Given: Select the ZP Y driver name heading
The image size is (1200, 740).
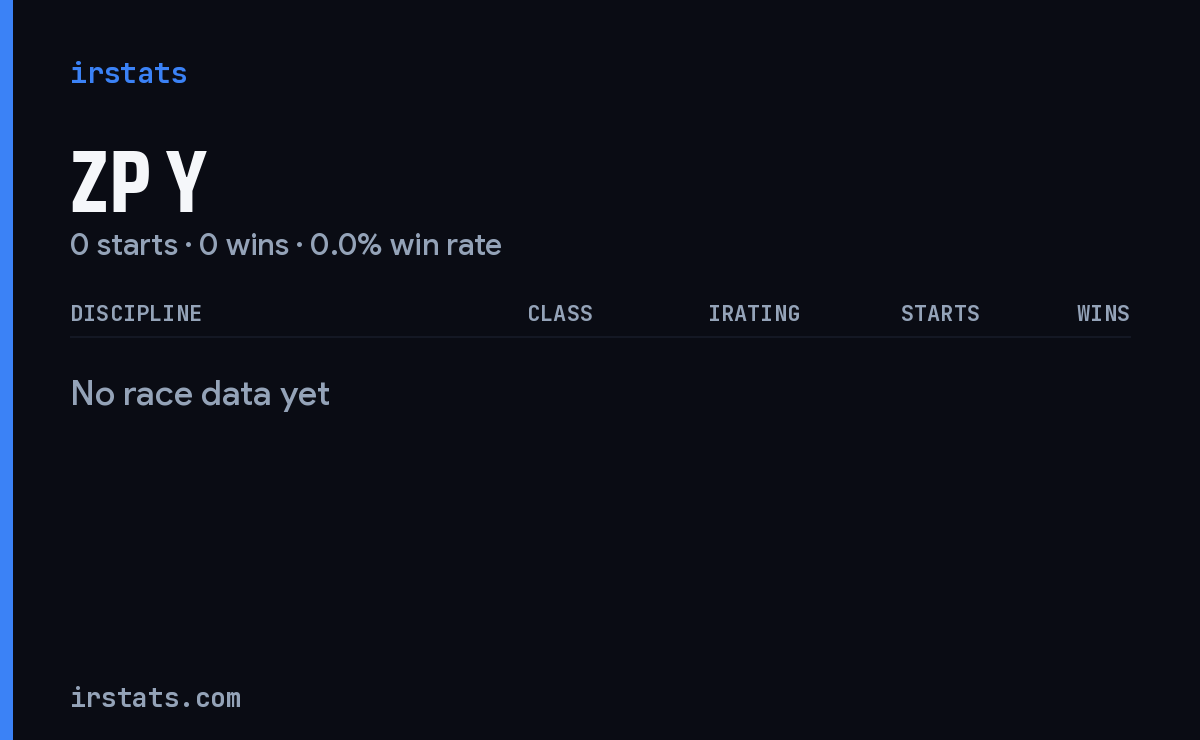Looking at the screenshot, I should (x=138, y=182).
